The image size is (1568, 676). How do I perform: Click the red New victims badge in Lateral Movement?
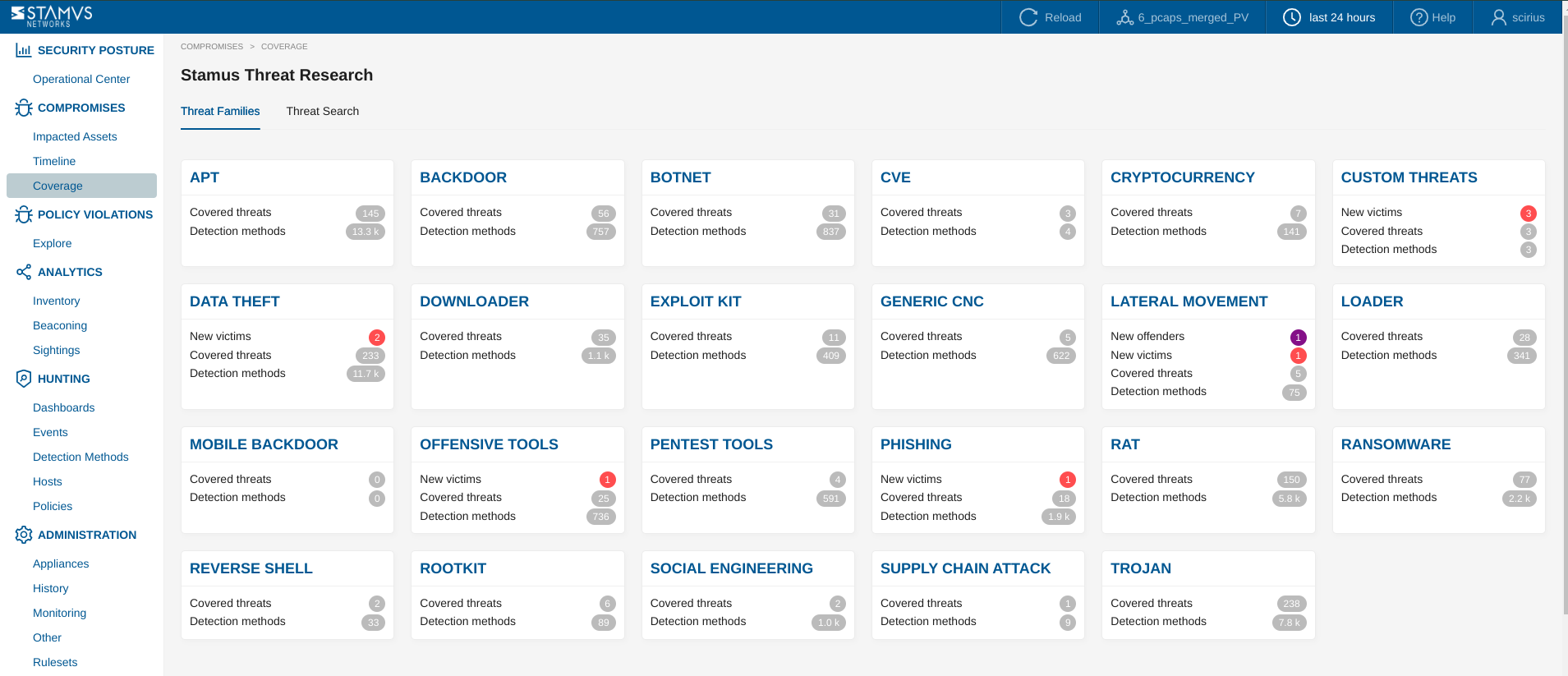point(1298,356)
